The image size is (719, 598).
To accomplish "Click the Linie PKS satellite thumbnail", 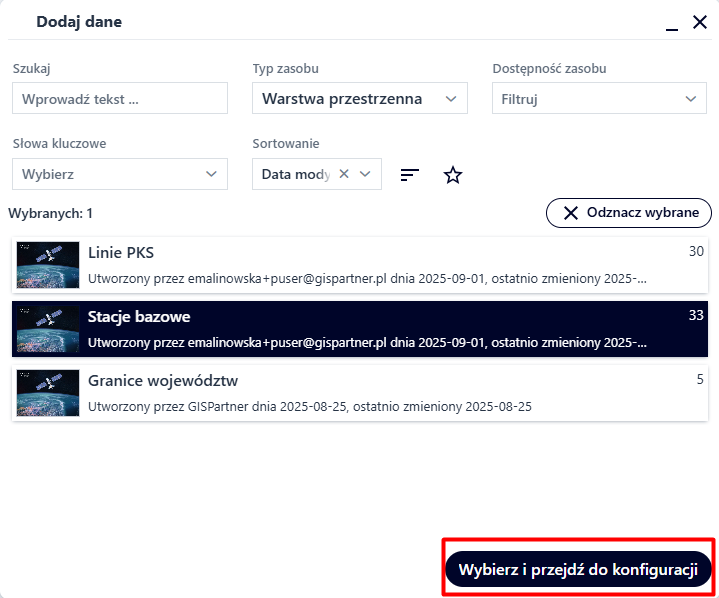I will (x=48, y=265).
